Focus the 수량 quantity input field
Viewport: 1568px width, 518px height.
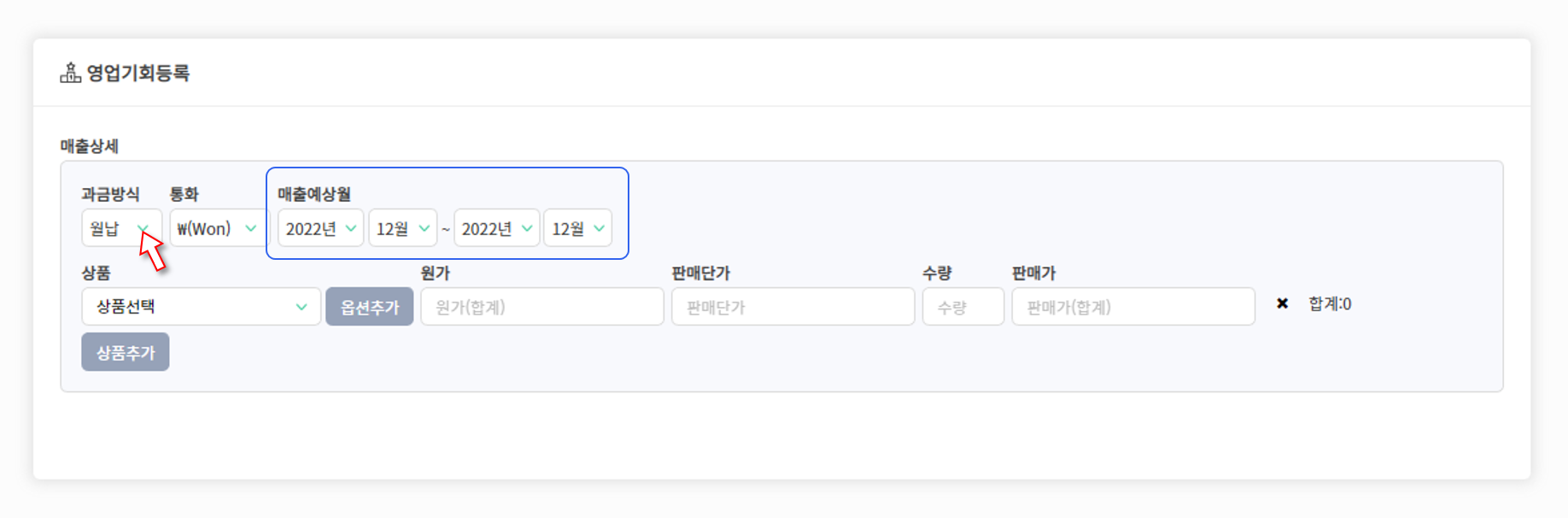pyautogui.click(x=962, y=307)
